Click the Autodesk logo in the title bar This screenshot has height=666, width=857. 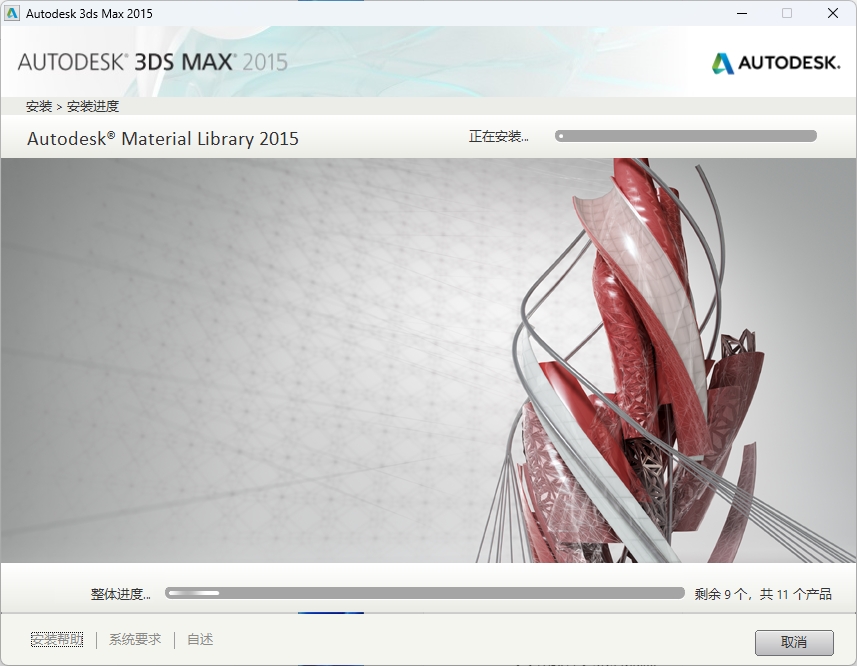click(14, 13)
